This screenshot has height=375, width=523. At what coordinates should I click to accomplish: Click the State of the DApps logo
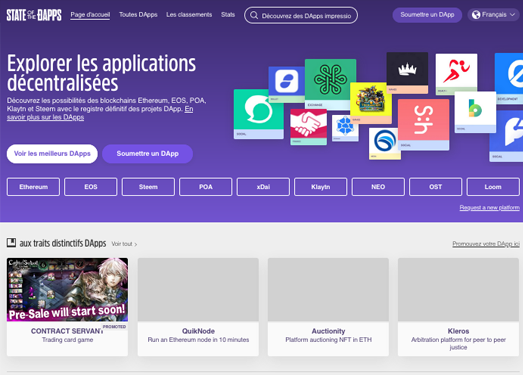coord(34,15)
